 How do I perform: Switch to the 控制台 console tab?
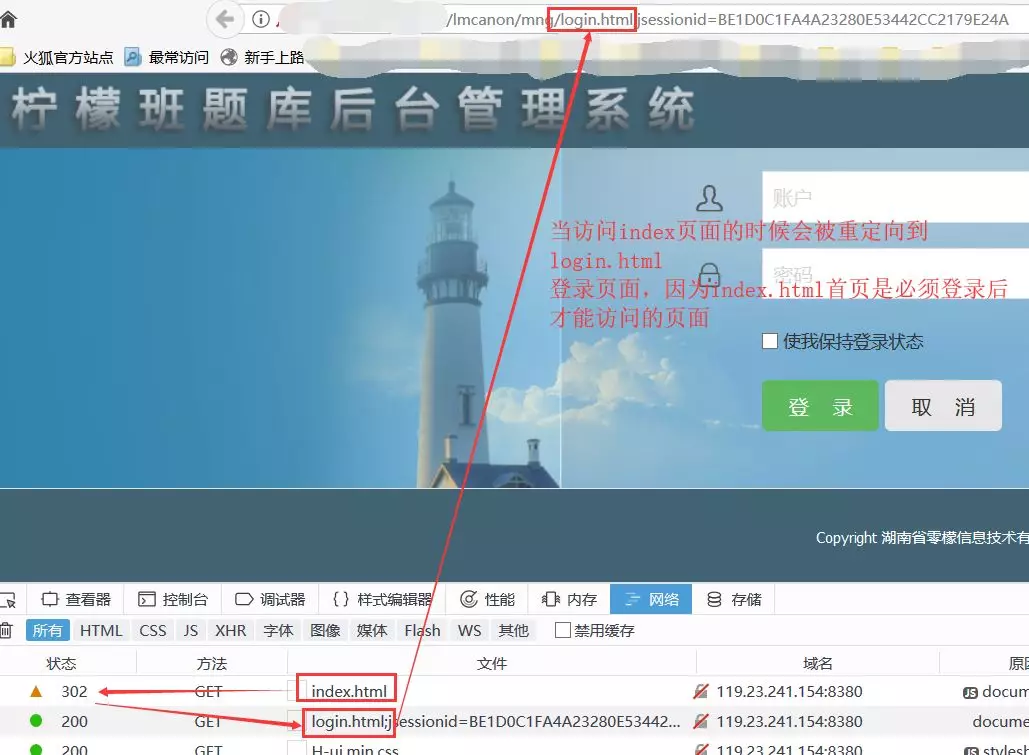tap(173, 600)
